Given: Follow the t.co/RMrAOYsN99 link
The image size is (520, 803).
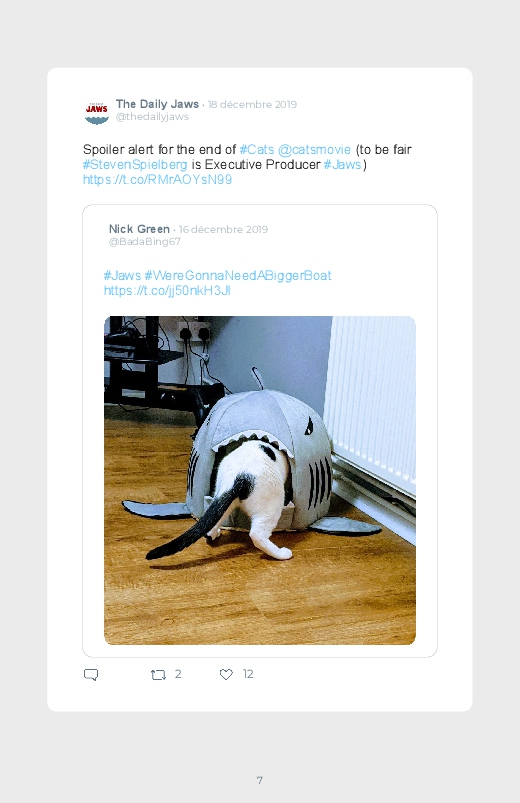Looking at the screenshot, I should pyautogui.click(x=157, y=180).
